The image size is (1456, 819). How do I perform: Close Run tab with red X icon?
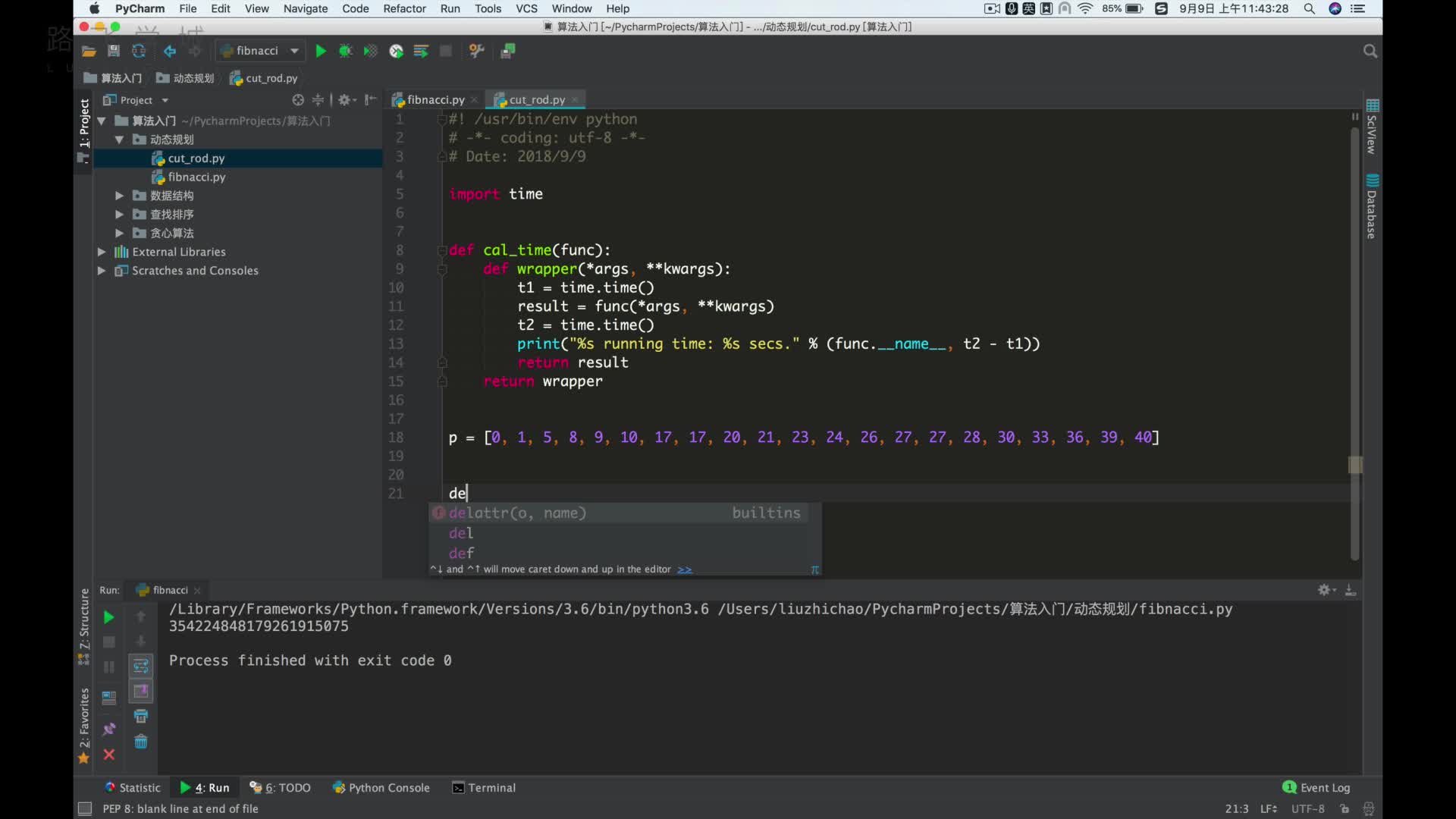click(x=109, y=755)
